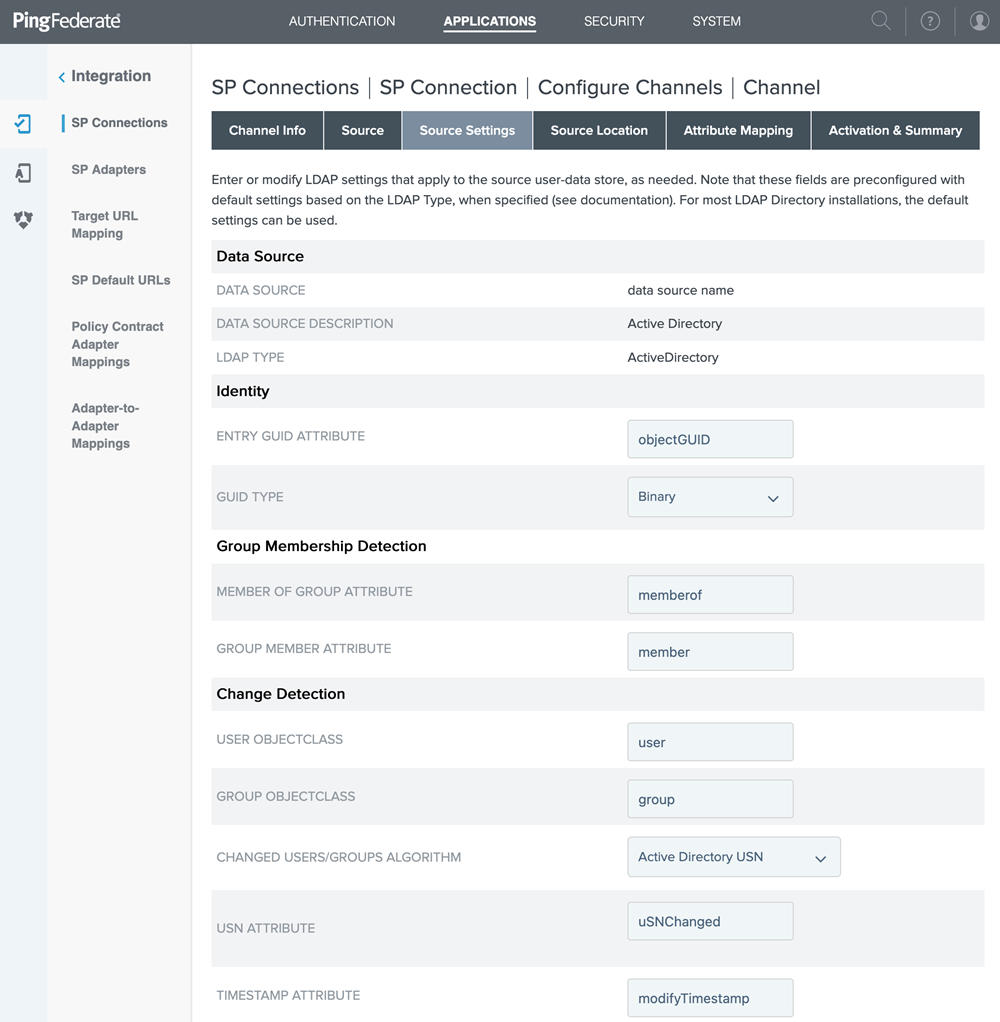Open the GUID Type dropdown

pos(710,497)
